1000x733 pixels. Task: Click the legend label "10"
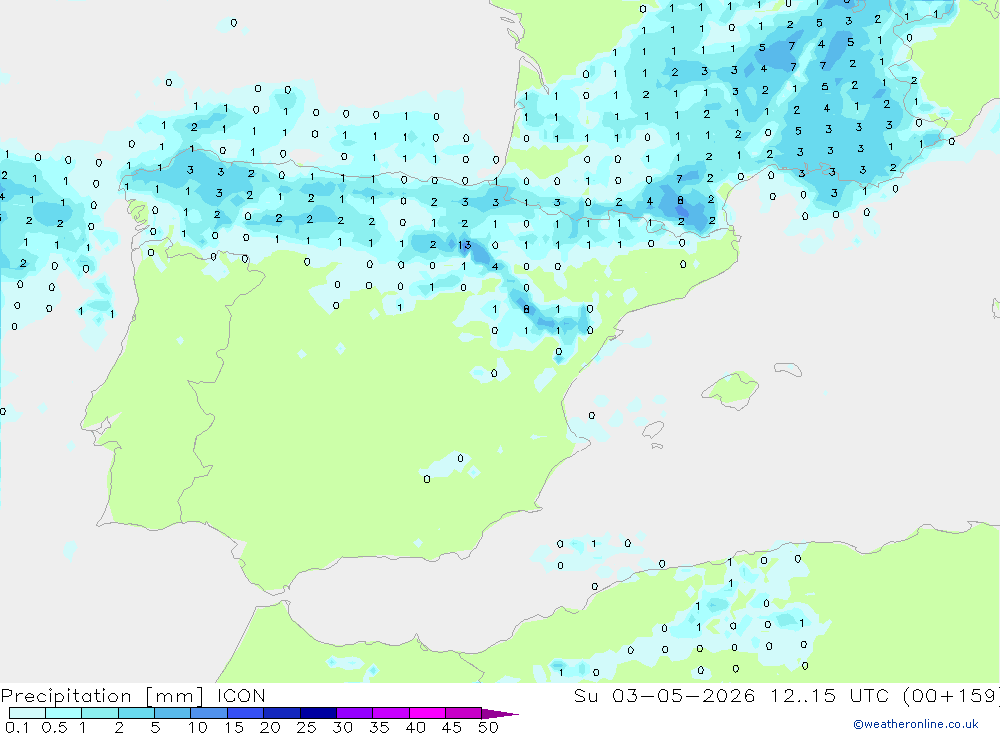point(198,727)
